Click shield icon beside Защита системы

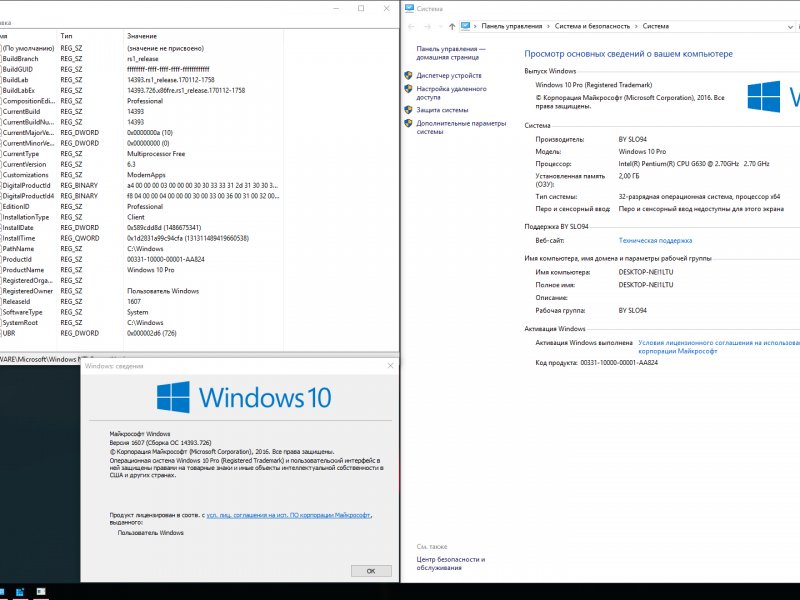click(408, 110)
